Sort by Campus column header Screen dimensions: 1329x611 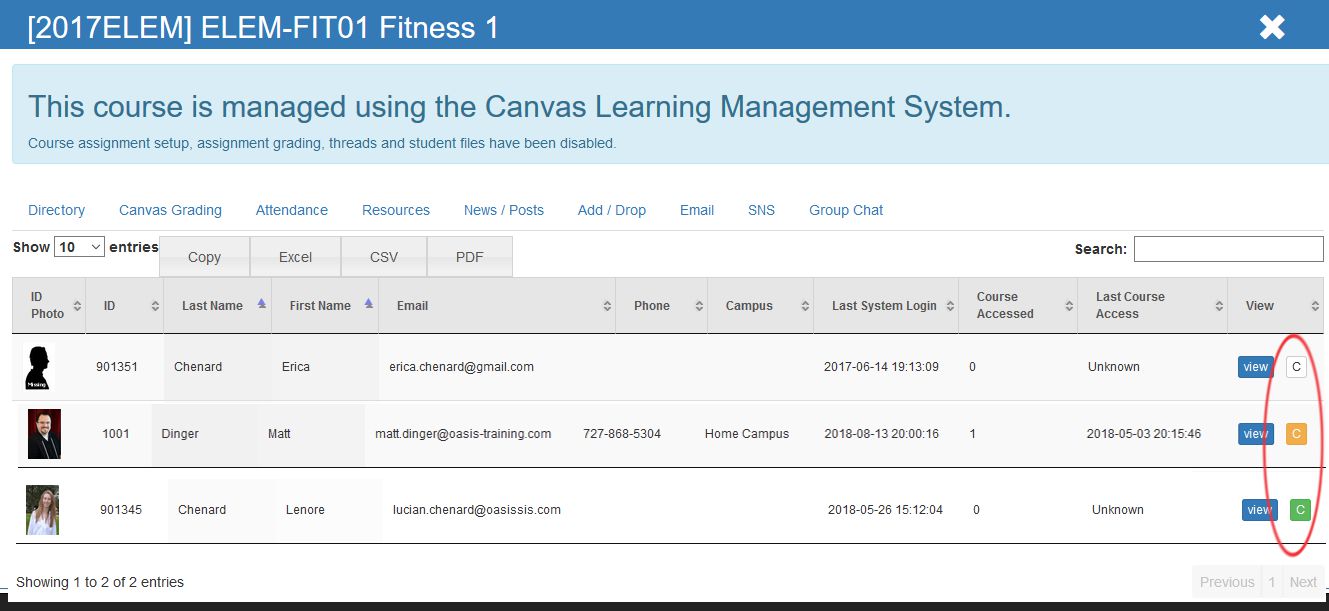click(x=760, y=305)
